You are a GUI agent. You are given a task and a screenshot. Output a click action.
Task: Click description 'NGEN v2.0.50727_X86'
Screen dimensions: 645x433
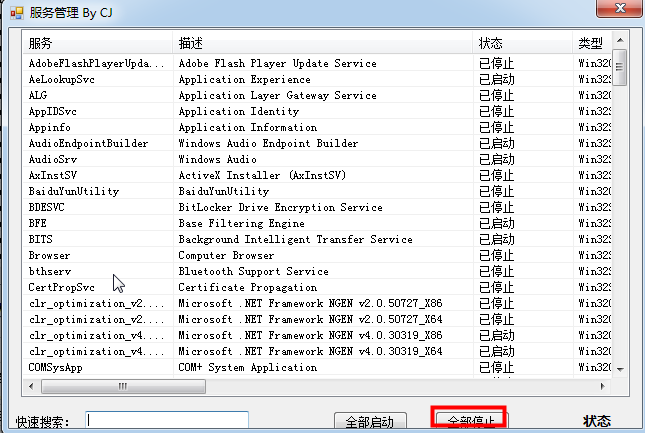[x=385, y=303]
